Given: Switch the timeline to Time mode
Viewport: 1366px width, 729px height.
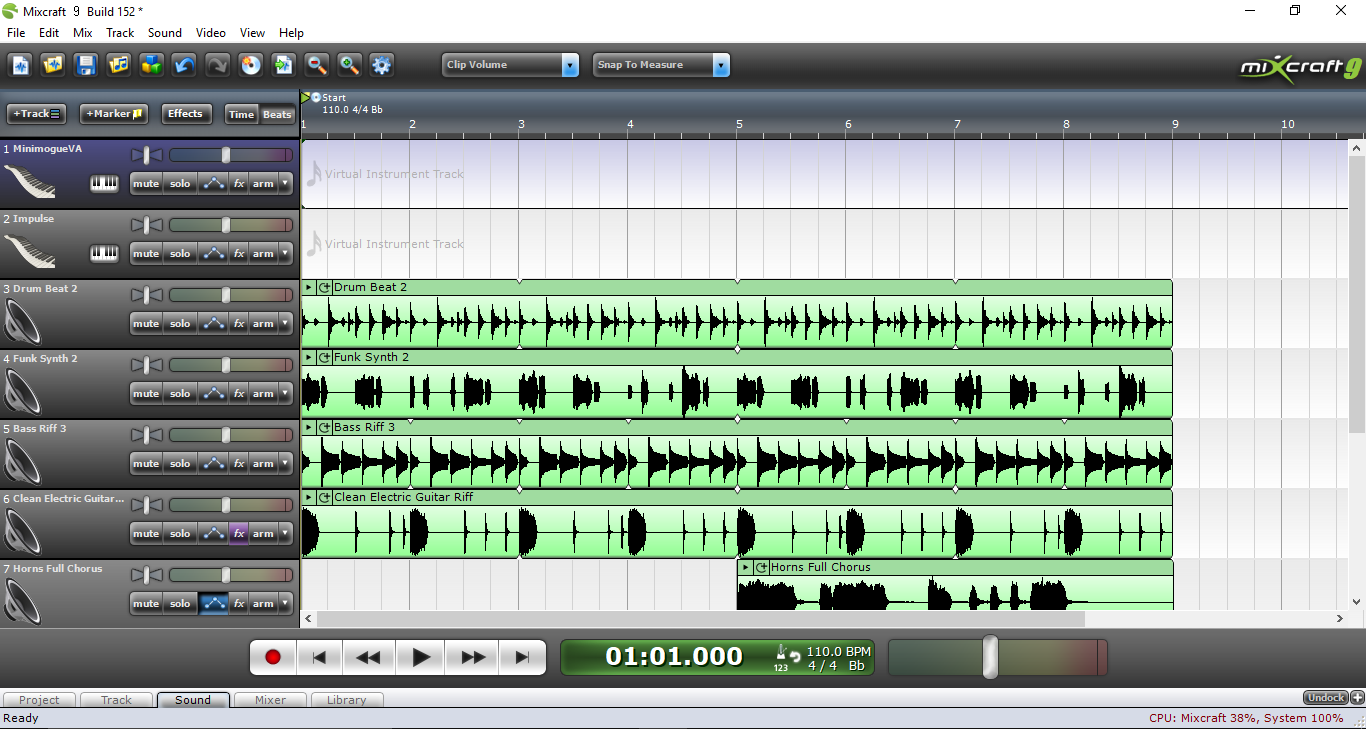Looking at the screenshot, I should [x=241, y=114].
